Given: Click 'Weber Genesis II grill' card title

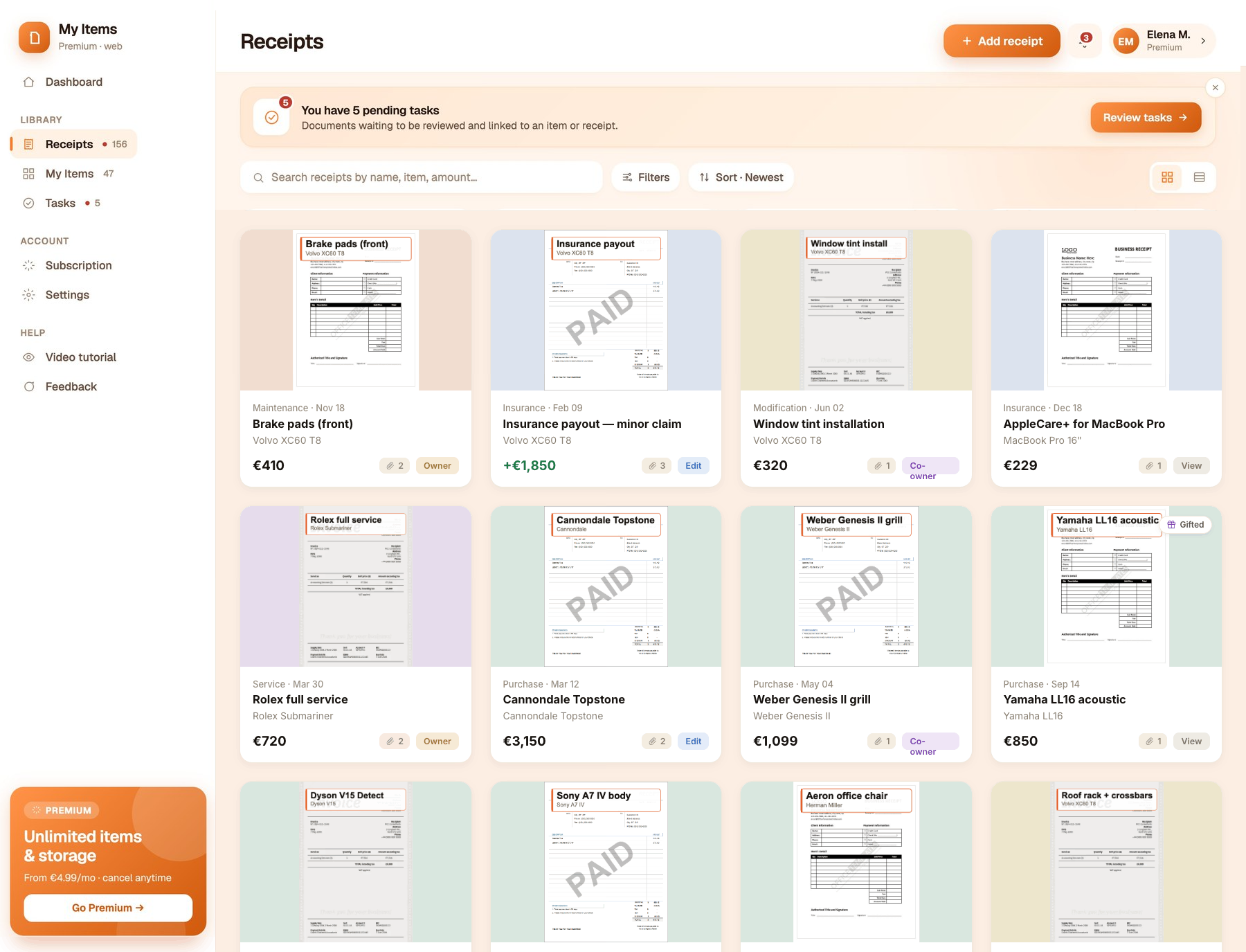Looking at the screenshot, I should (812, 699).
